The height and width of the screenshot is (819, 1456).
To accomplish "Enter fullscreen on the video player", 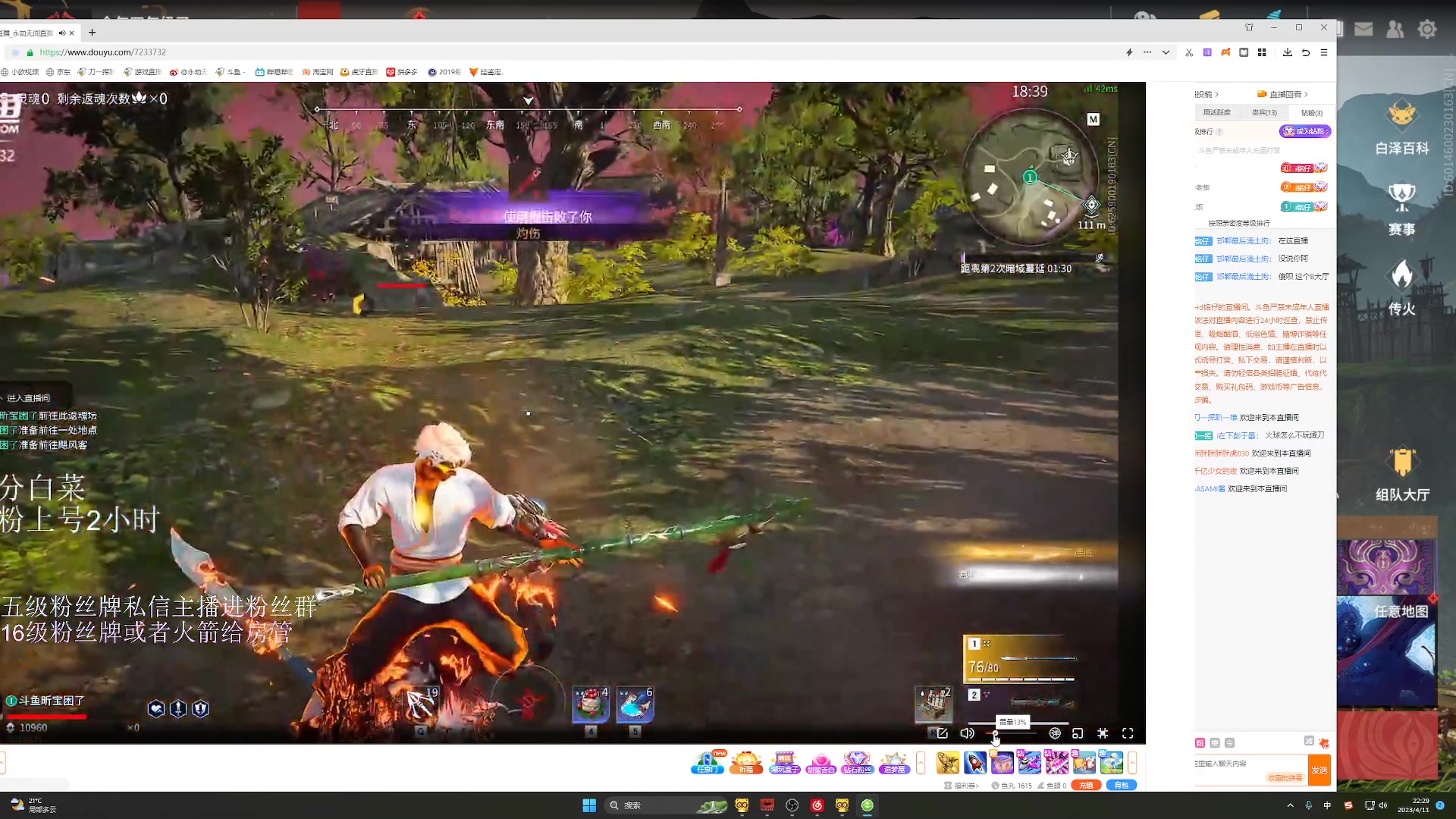I will point(1128,733).
